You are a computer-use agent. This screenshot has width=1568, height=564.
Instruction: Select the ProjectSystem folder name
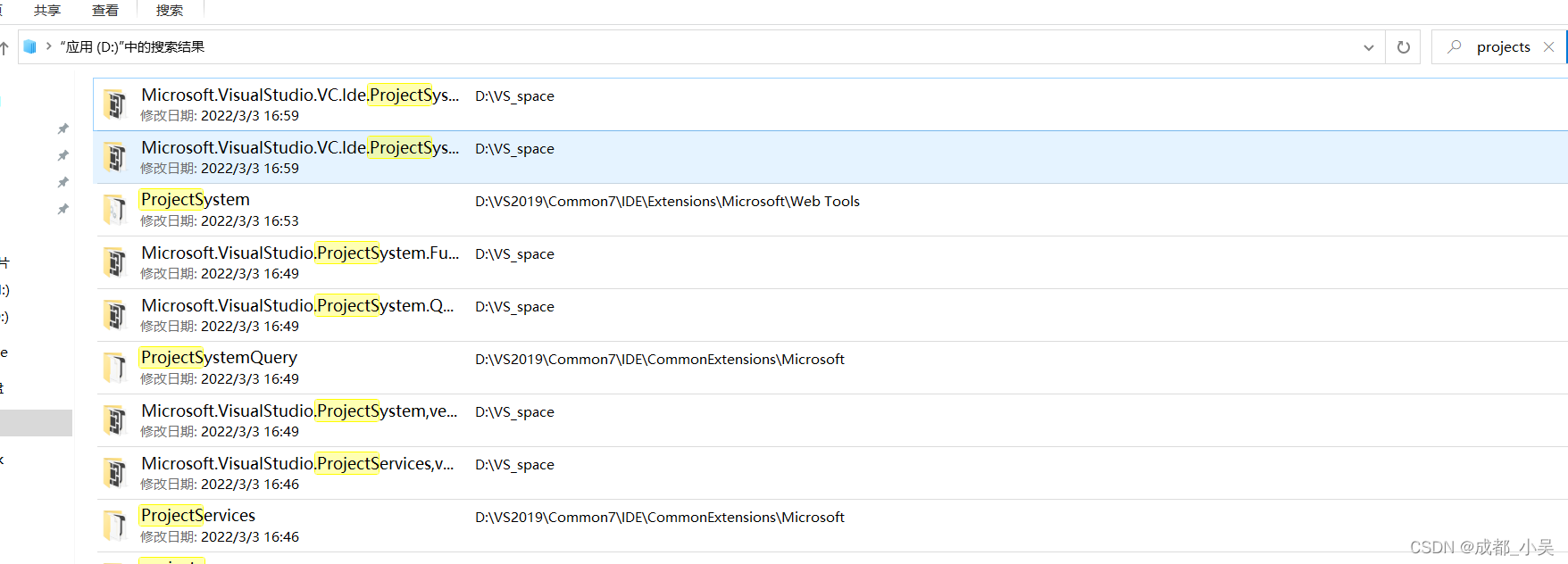[x=196, y=200]
